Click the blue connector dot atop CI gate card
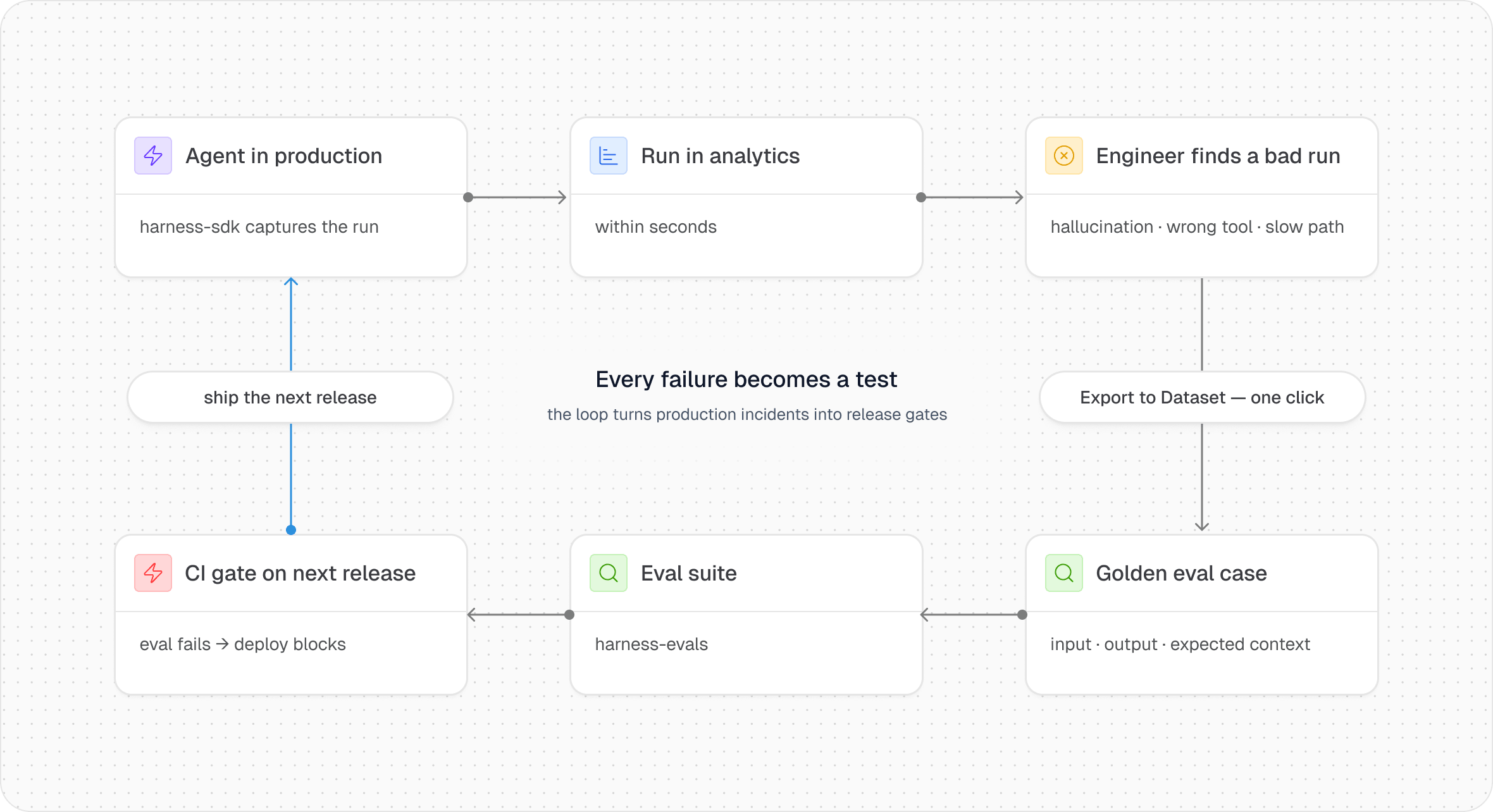The height and width of the screenshot is (812, 1493). [291, 530]
